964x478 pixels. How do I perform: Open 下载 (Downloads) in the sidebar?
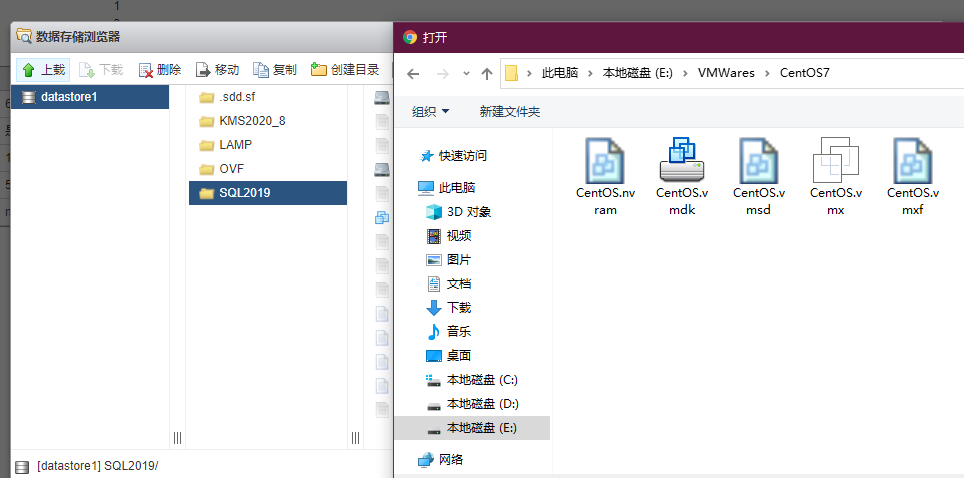coord(449,308)
